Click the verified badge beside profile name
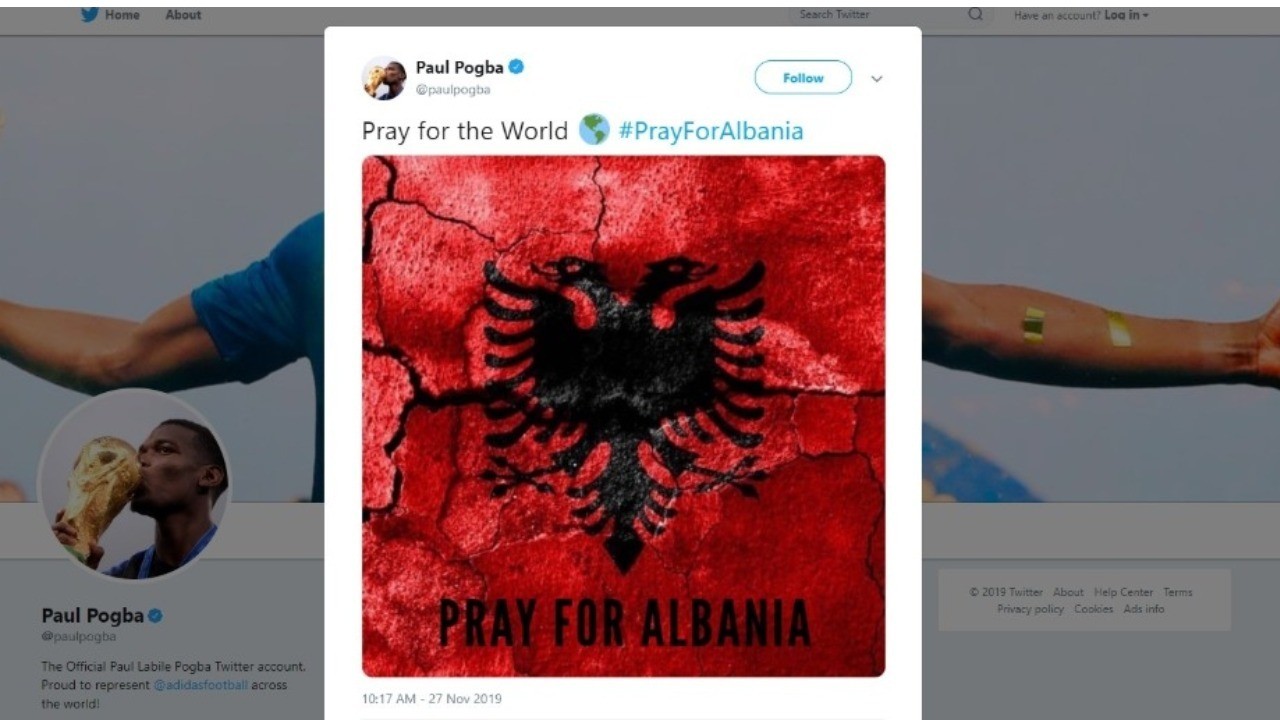Screen dimensions: 1280x720 [155, 616]
